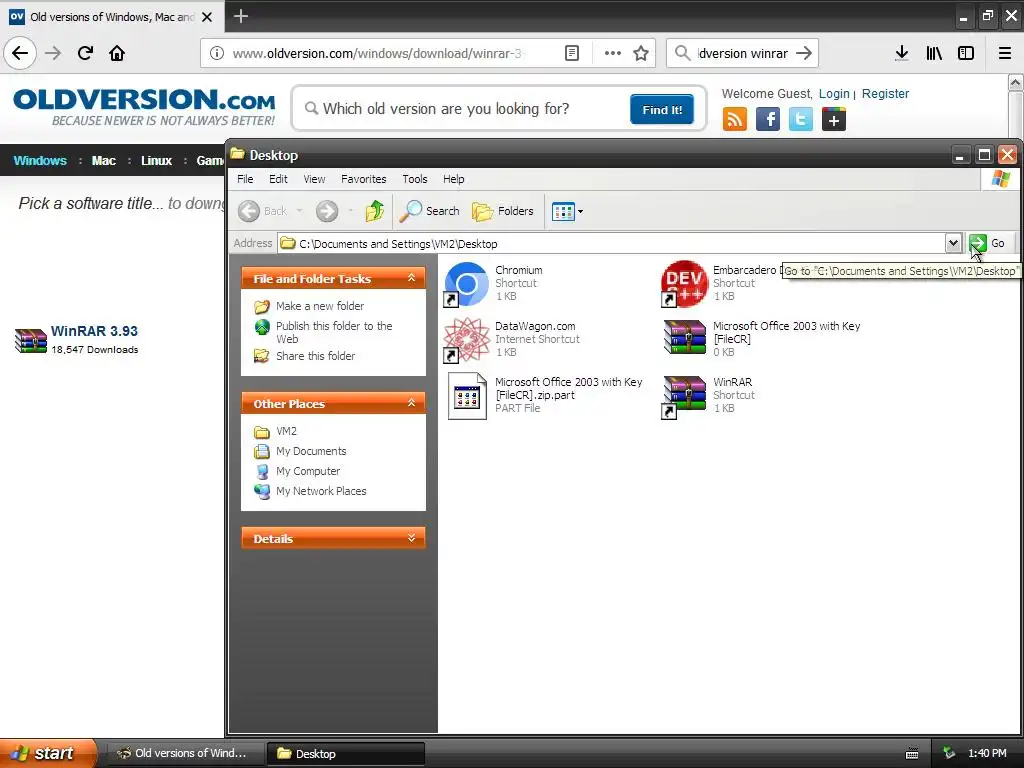Select the Chromium shortcut icon

[x=466, y=284]
